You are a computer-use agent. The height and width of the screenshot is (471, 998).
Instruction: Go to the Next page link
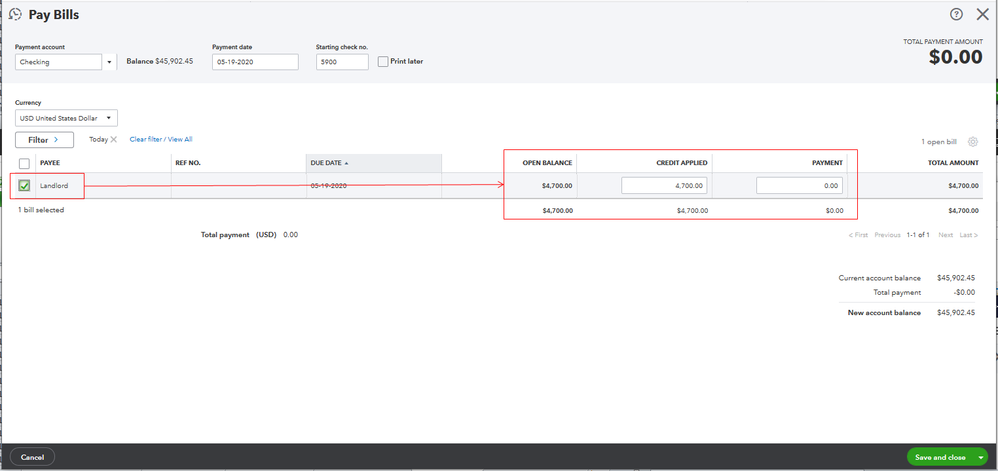tap(946, 235)
